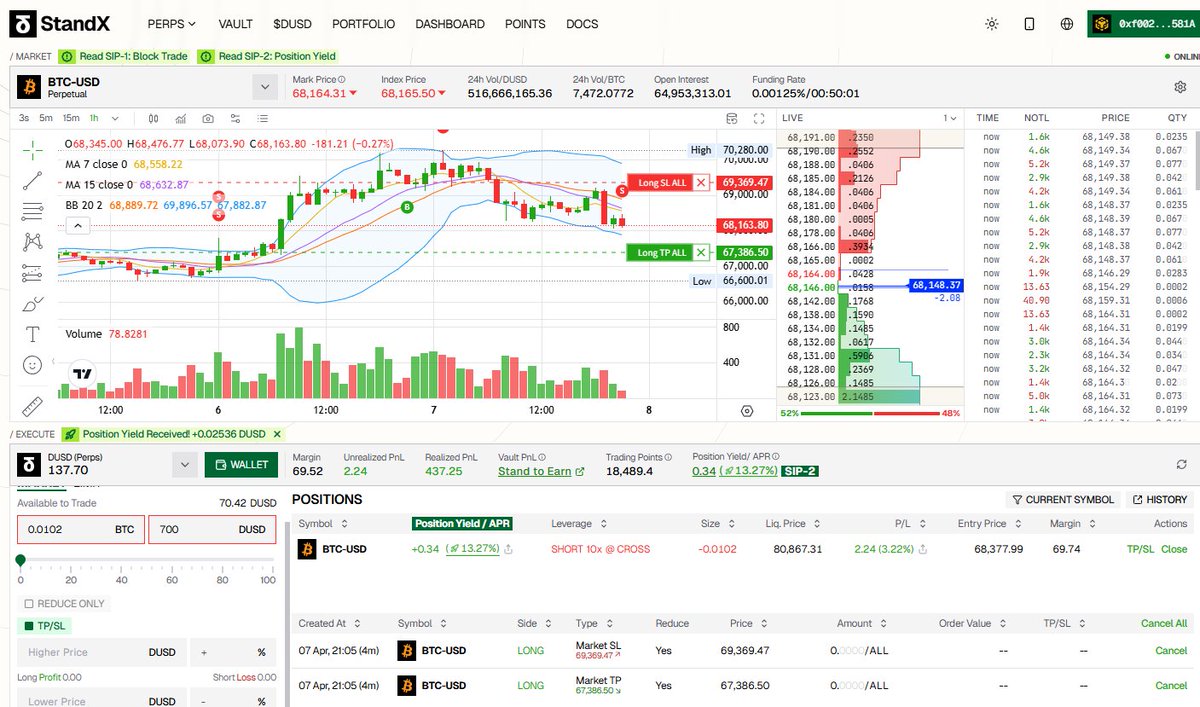Change candlestick chart style

coord(153,118)
